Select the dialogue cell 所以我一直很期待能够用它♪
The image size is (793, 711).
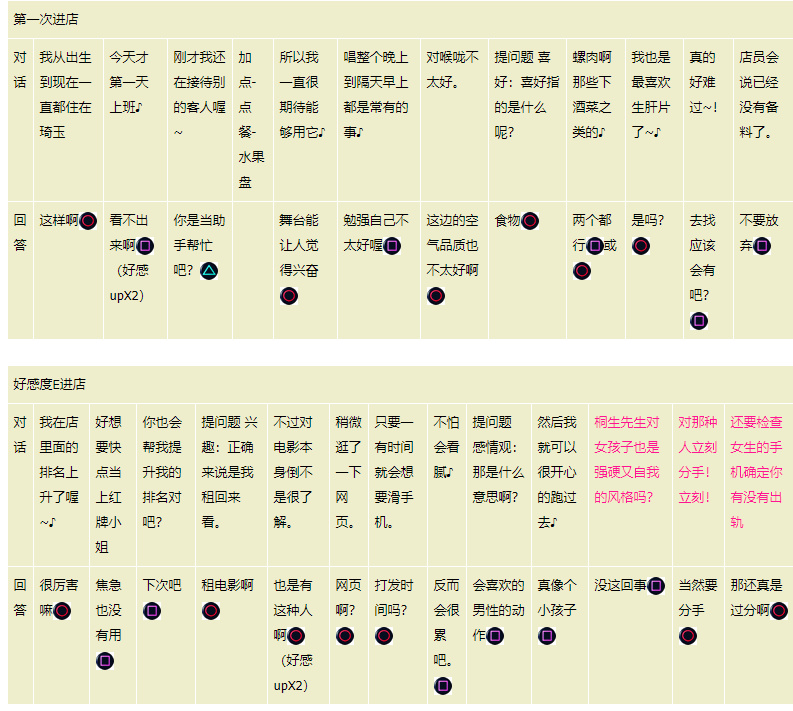click(x=305, y=120)
